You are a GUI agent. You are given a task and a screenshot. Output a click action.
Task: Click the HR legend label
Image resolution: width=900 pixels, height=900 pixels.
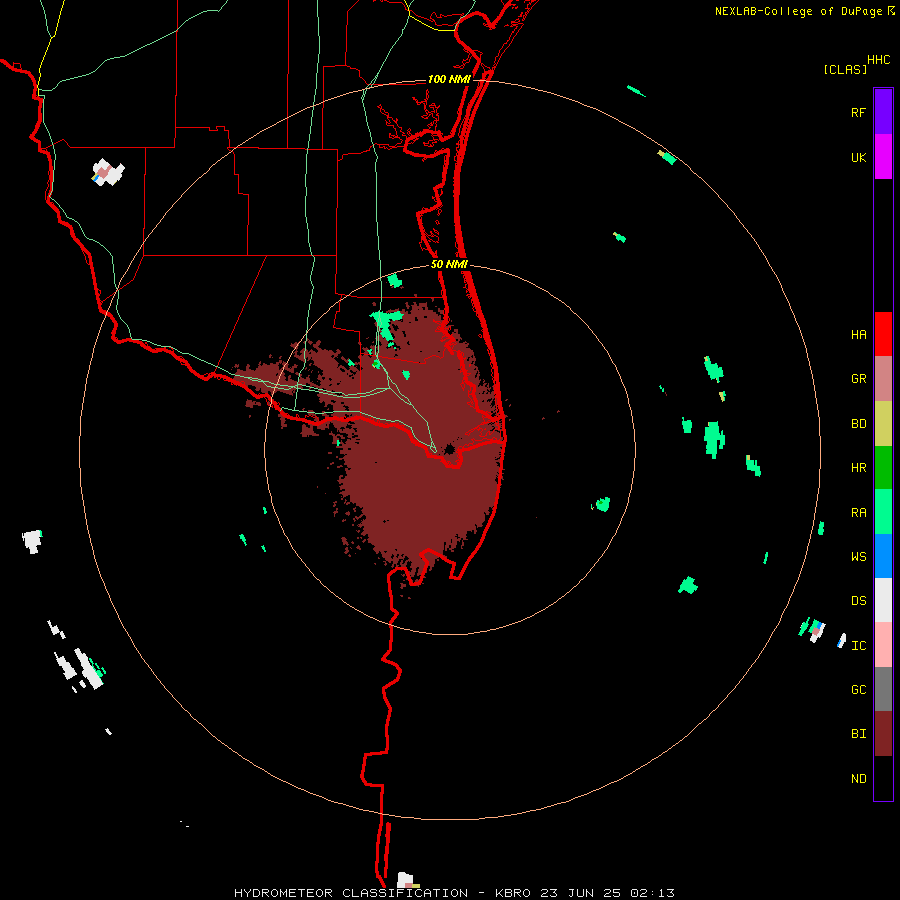pyautogui.click(x=858, y=468)
